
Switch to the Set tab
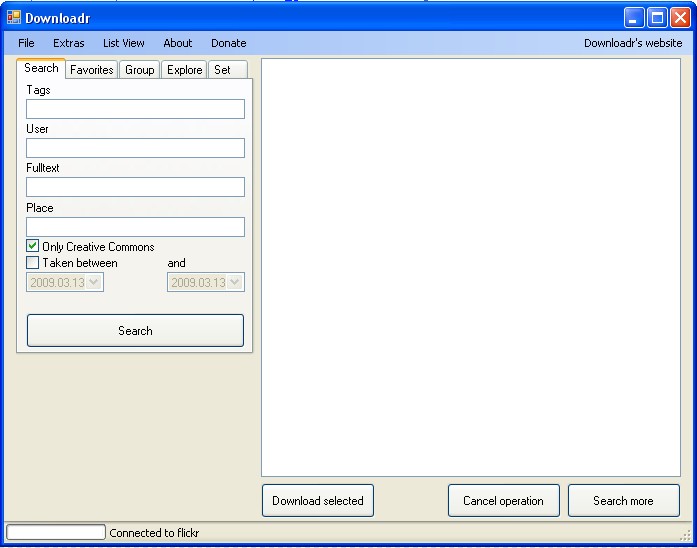coord(228,70)
